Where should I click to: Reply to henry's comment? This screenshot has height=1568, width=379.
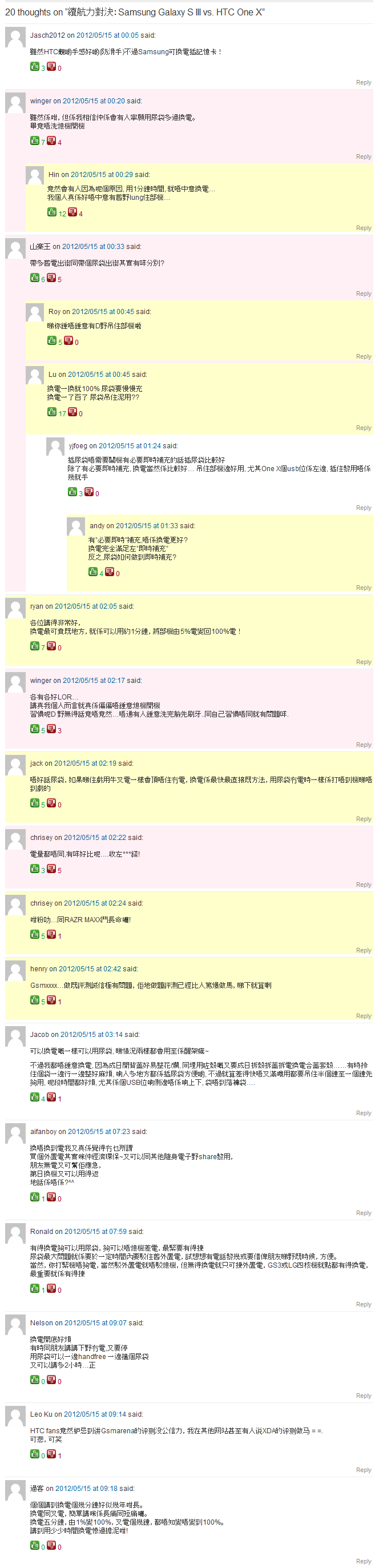363,1016
